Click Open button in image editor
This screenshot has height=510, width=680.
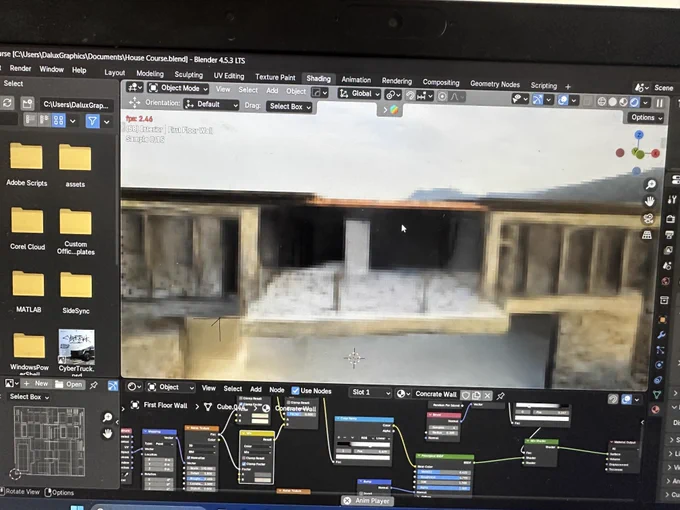tap(69, 384)
